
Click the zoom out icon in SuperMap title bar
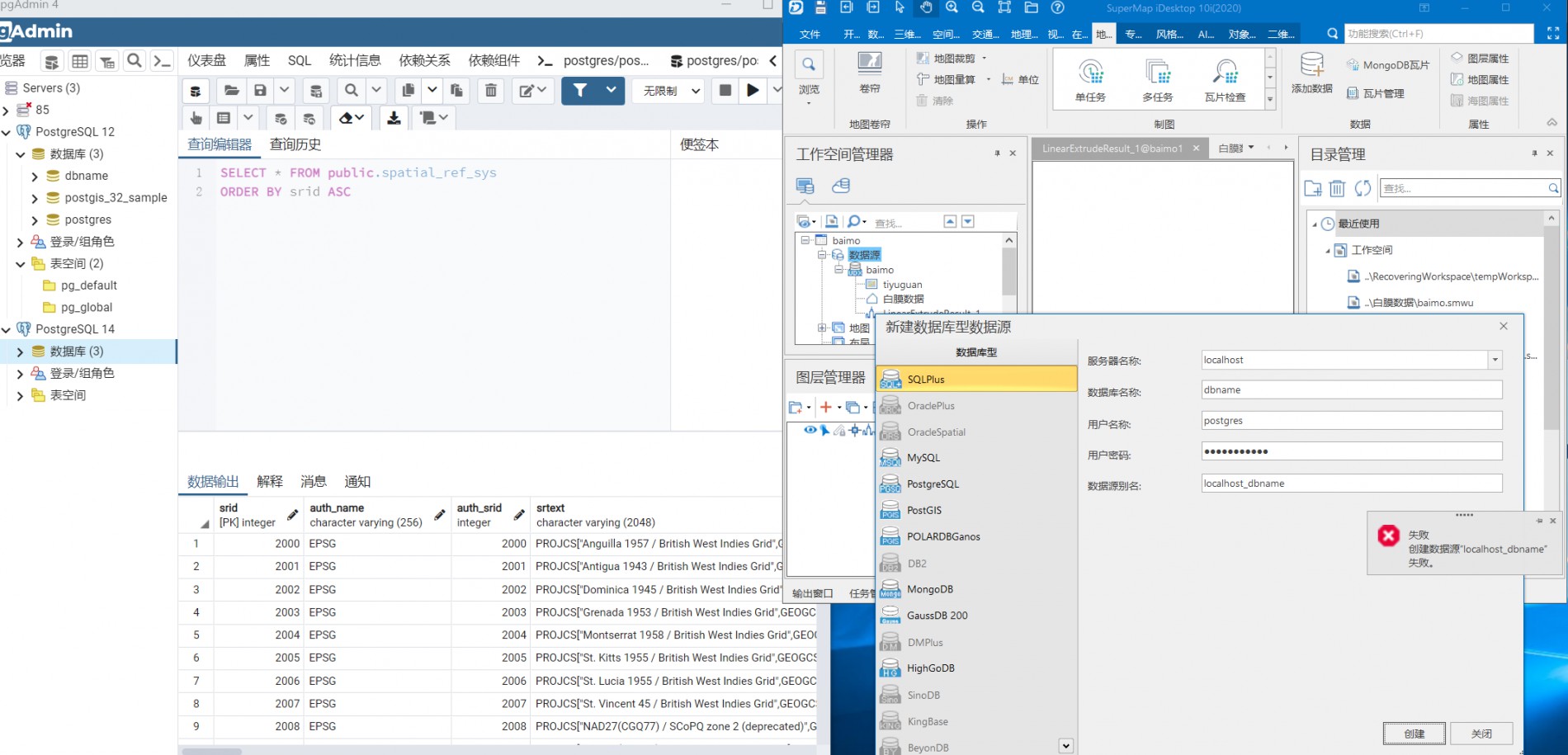[978, 7]
